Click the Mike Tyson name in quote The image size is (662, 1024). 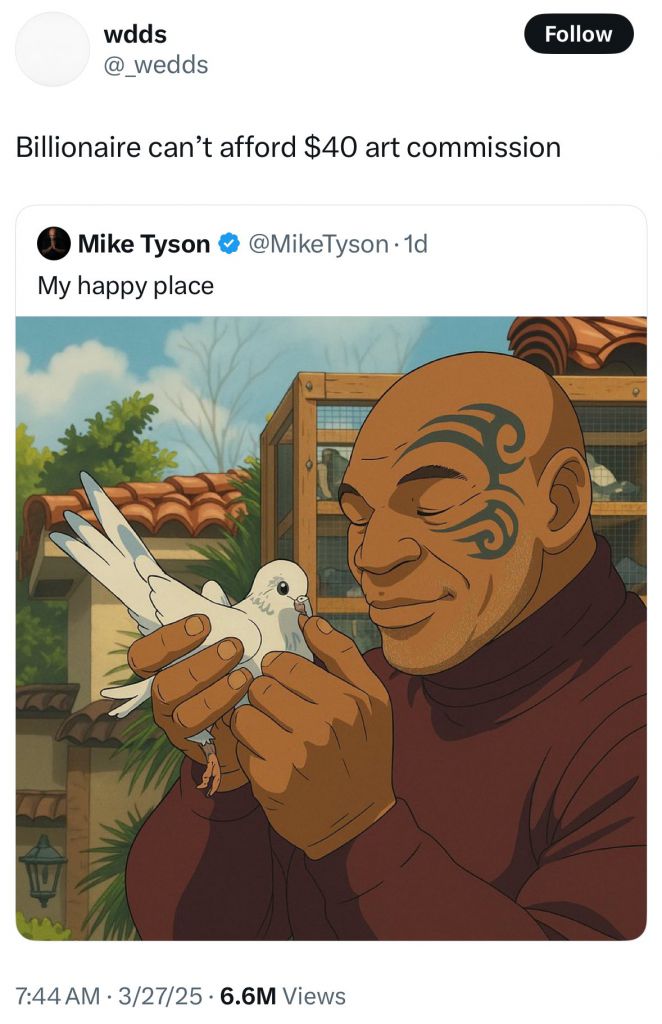tap(143, 243)
